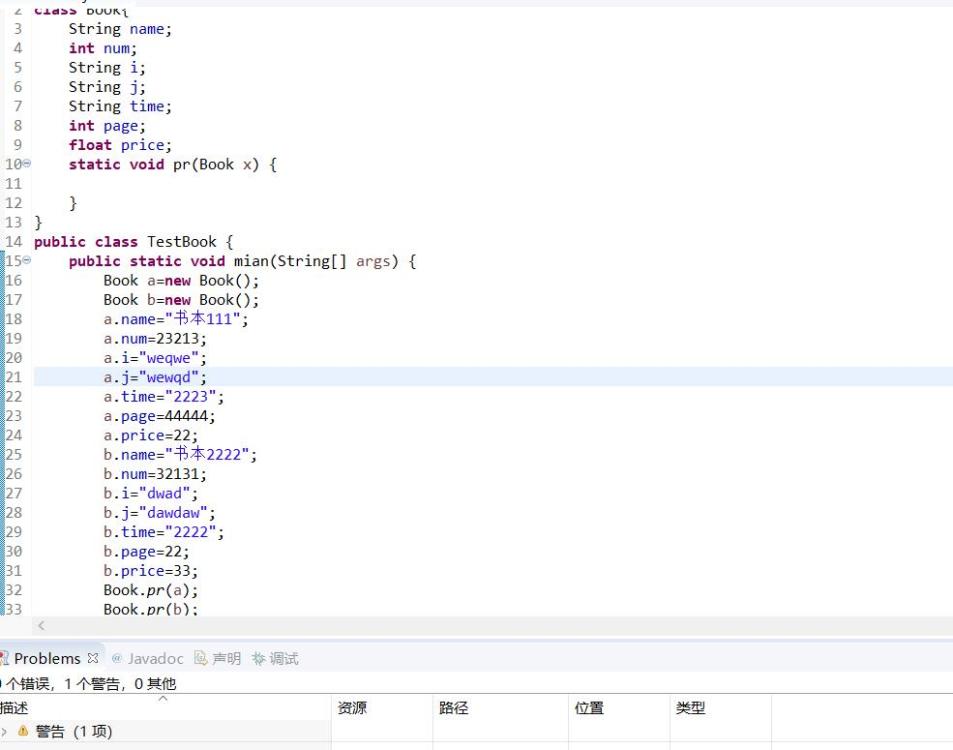
Task: Click line 'Book b=new Book();'
Action: 181,300
